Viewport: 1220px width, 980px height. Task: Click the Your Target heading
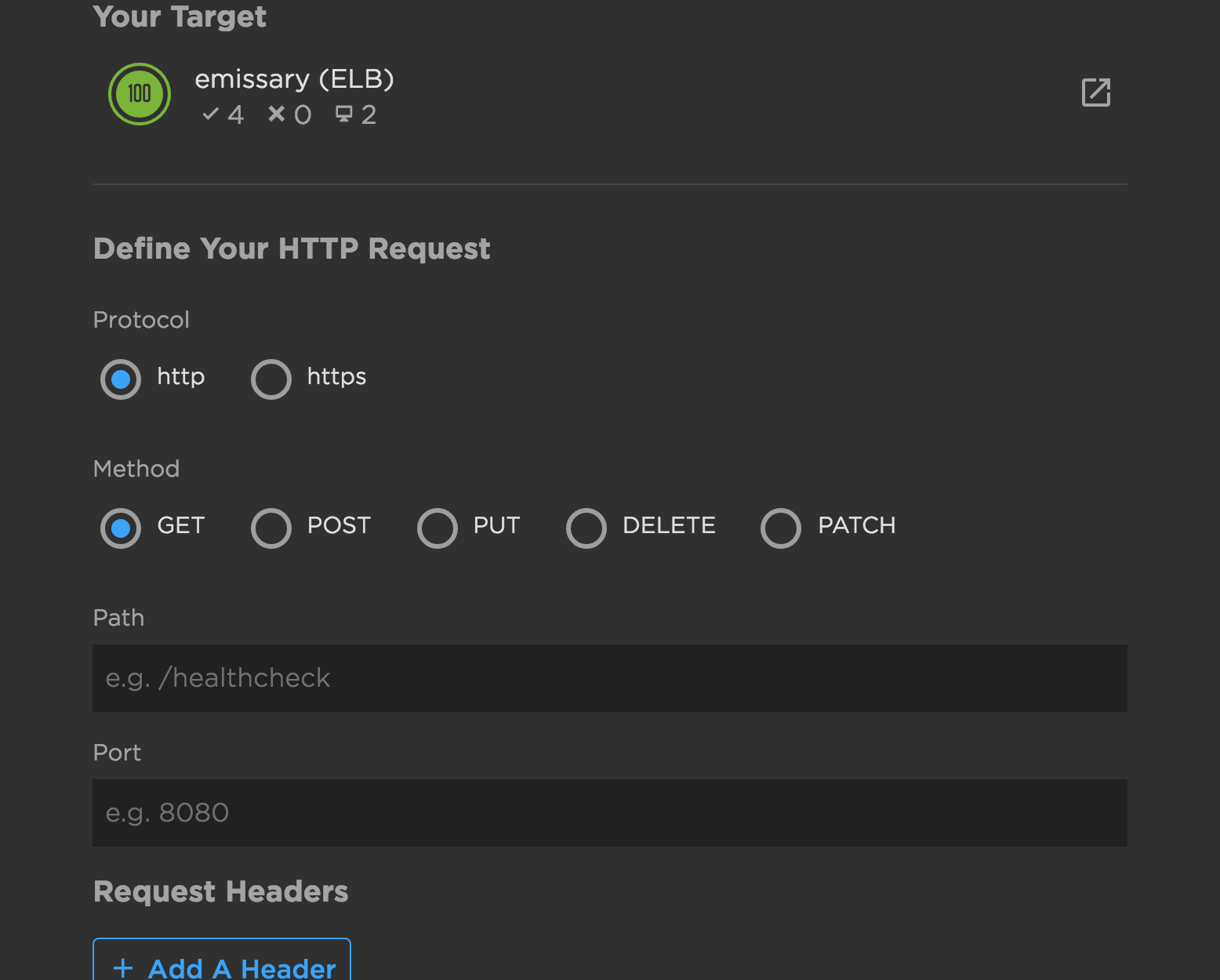coord(180,16)
